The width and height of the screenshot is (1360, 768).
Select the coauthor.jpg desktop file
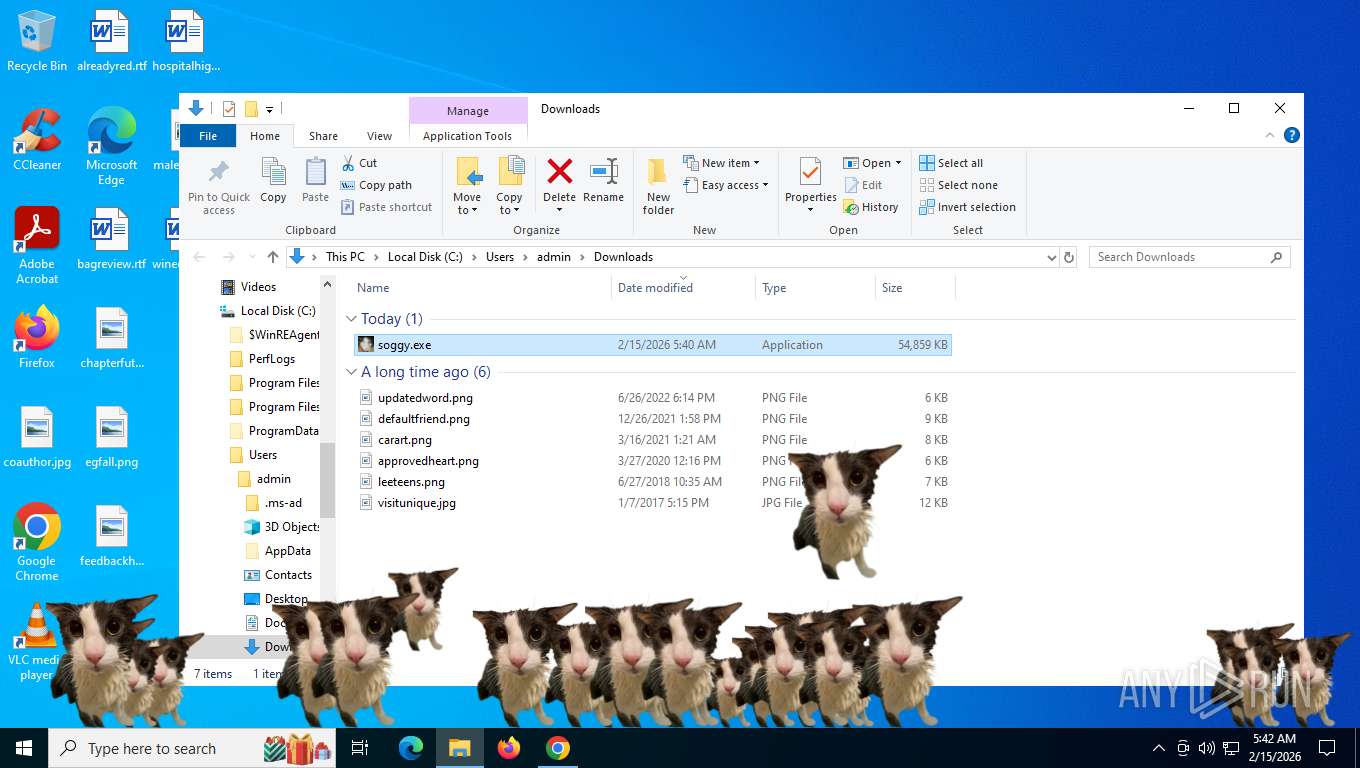(x=37, y=438)
